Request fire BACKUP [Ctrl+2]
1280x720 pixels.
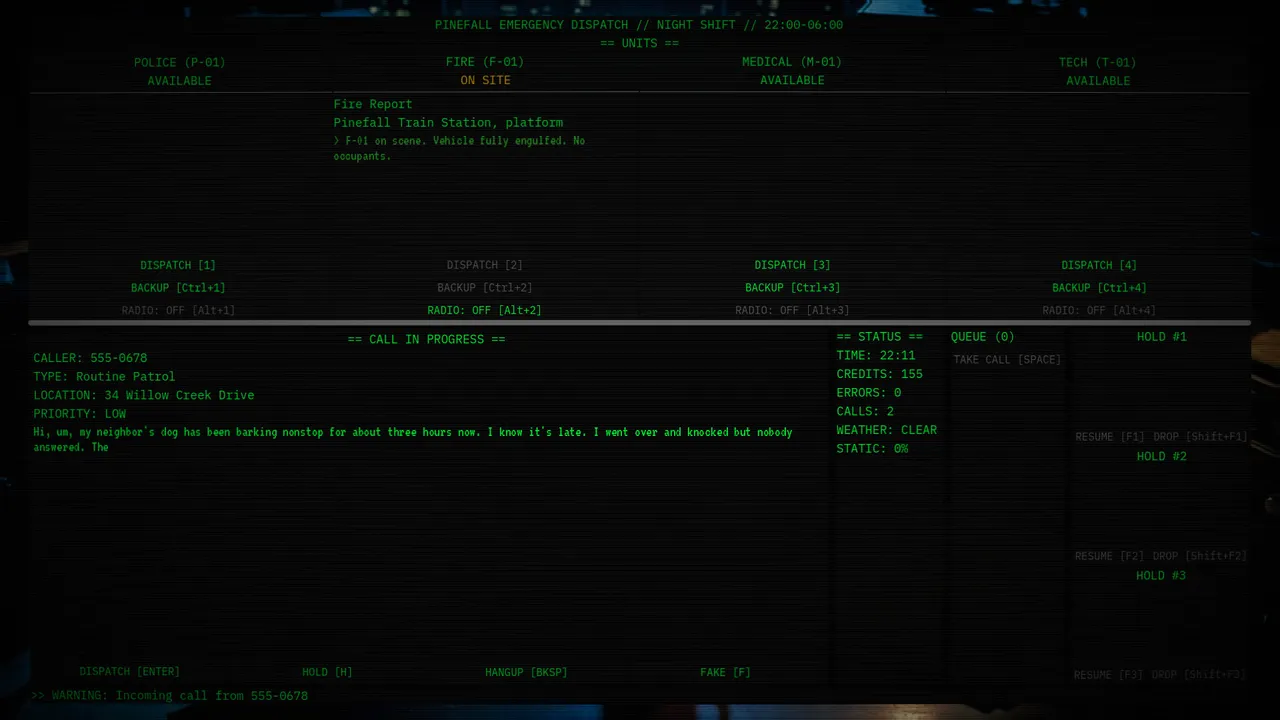(485, 288)
